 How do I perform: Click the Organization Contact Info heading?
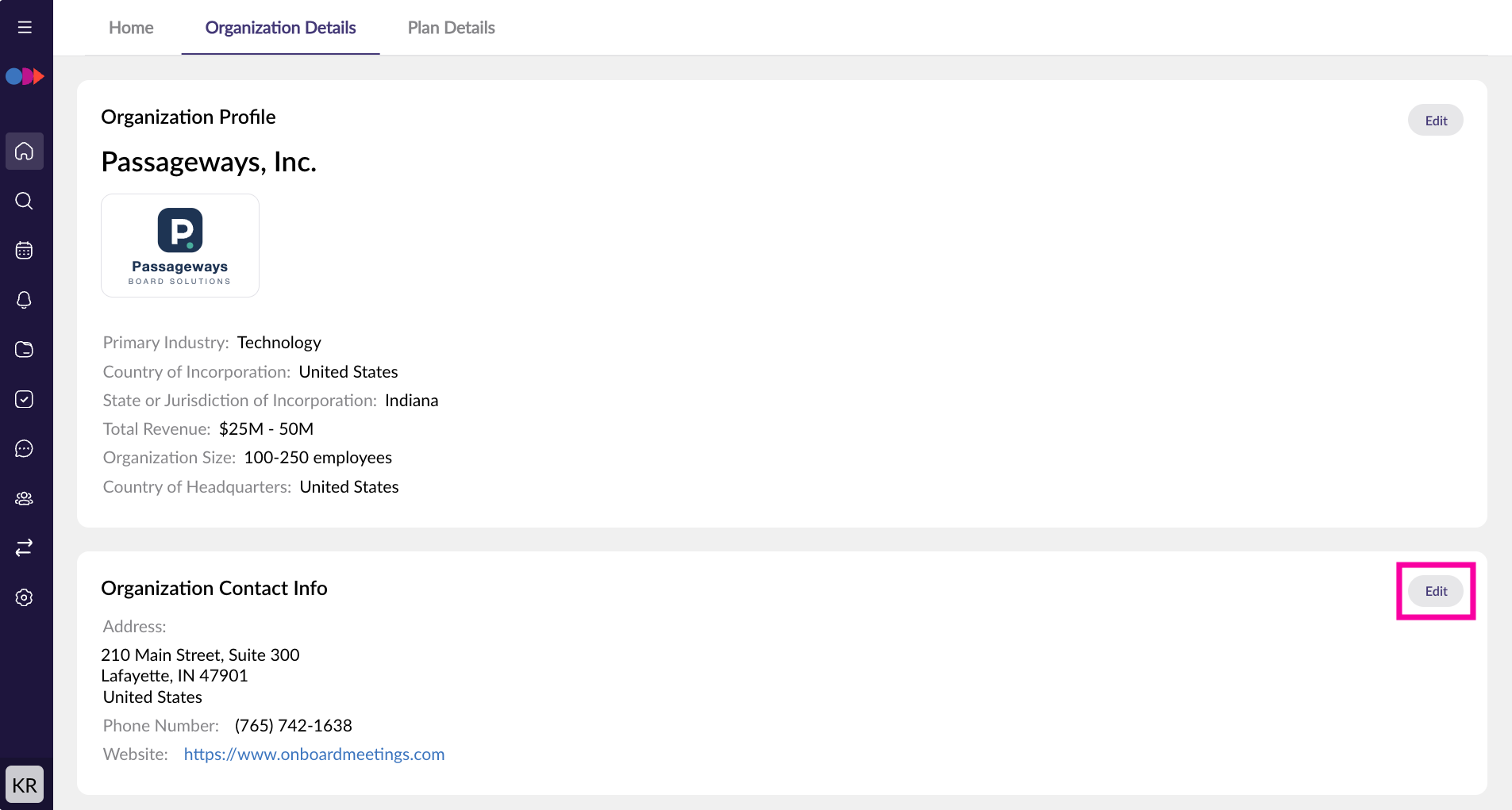click(214, 589)
